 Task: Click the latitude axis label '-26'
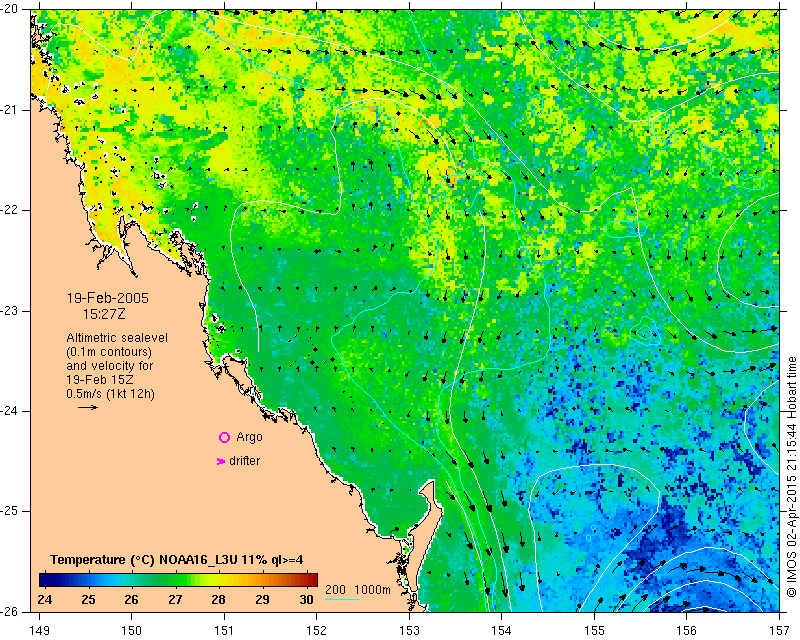click(x=11, y=611)
